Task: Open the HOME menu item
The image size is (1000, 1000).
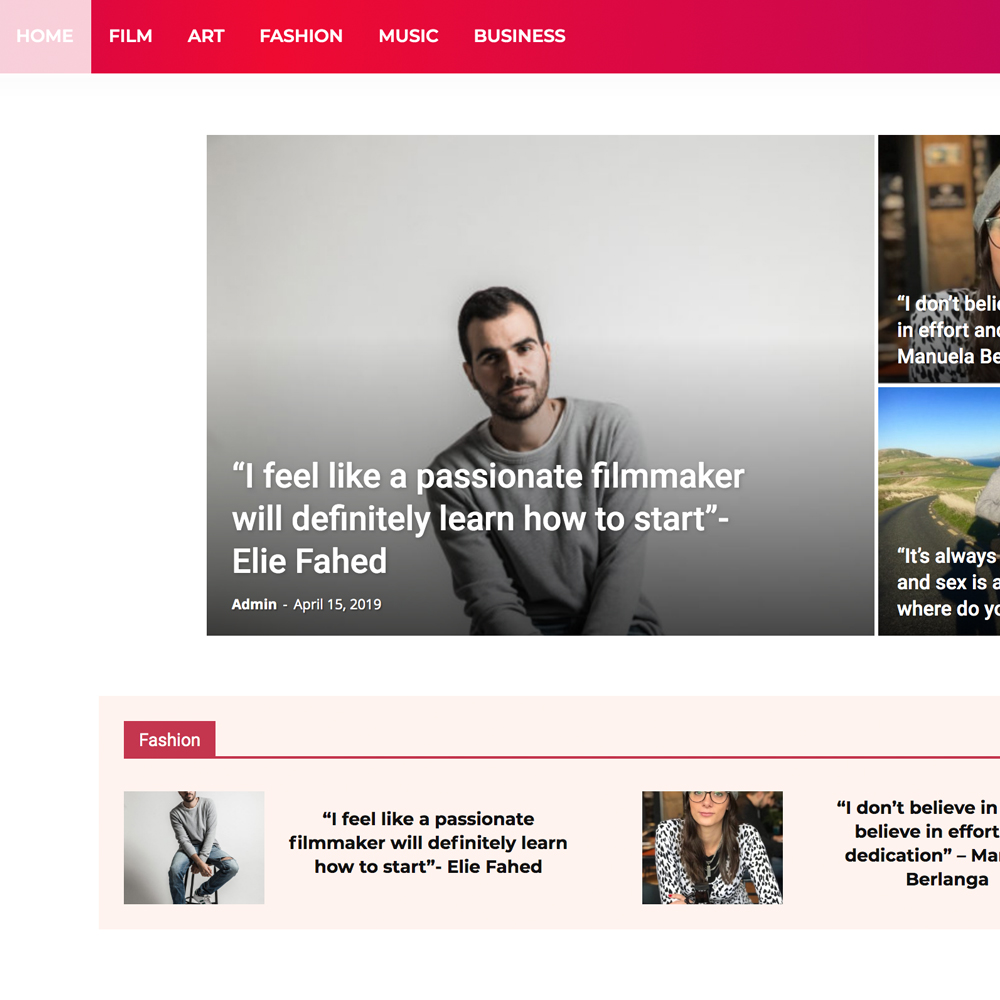Action: click(45, 36)
